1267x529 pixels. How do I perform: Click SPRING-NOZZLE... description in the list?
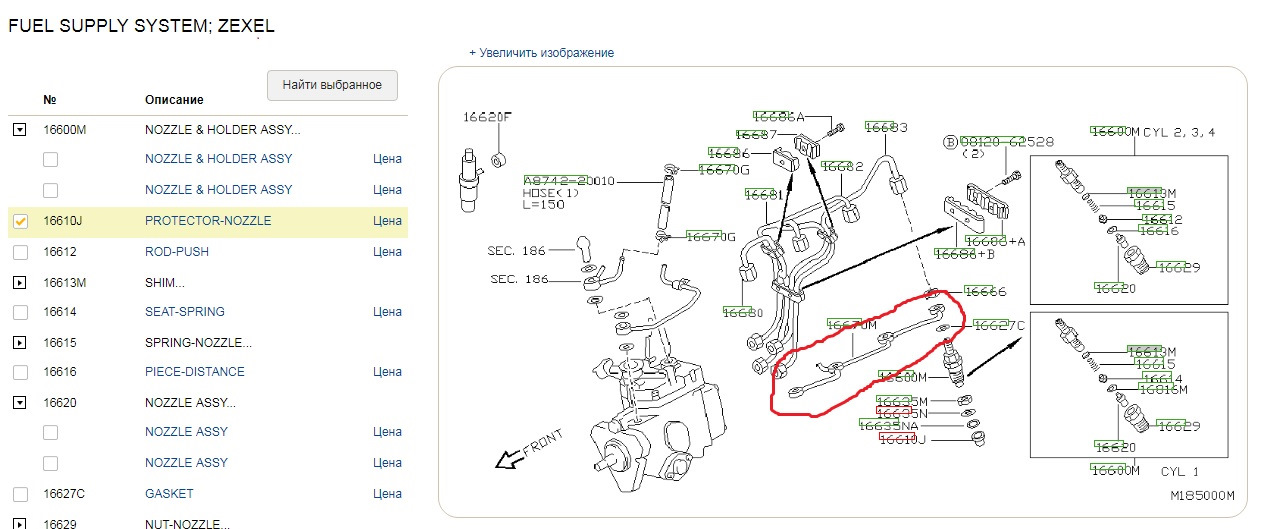point(198,343)
